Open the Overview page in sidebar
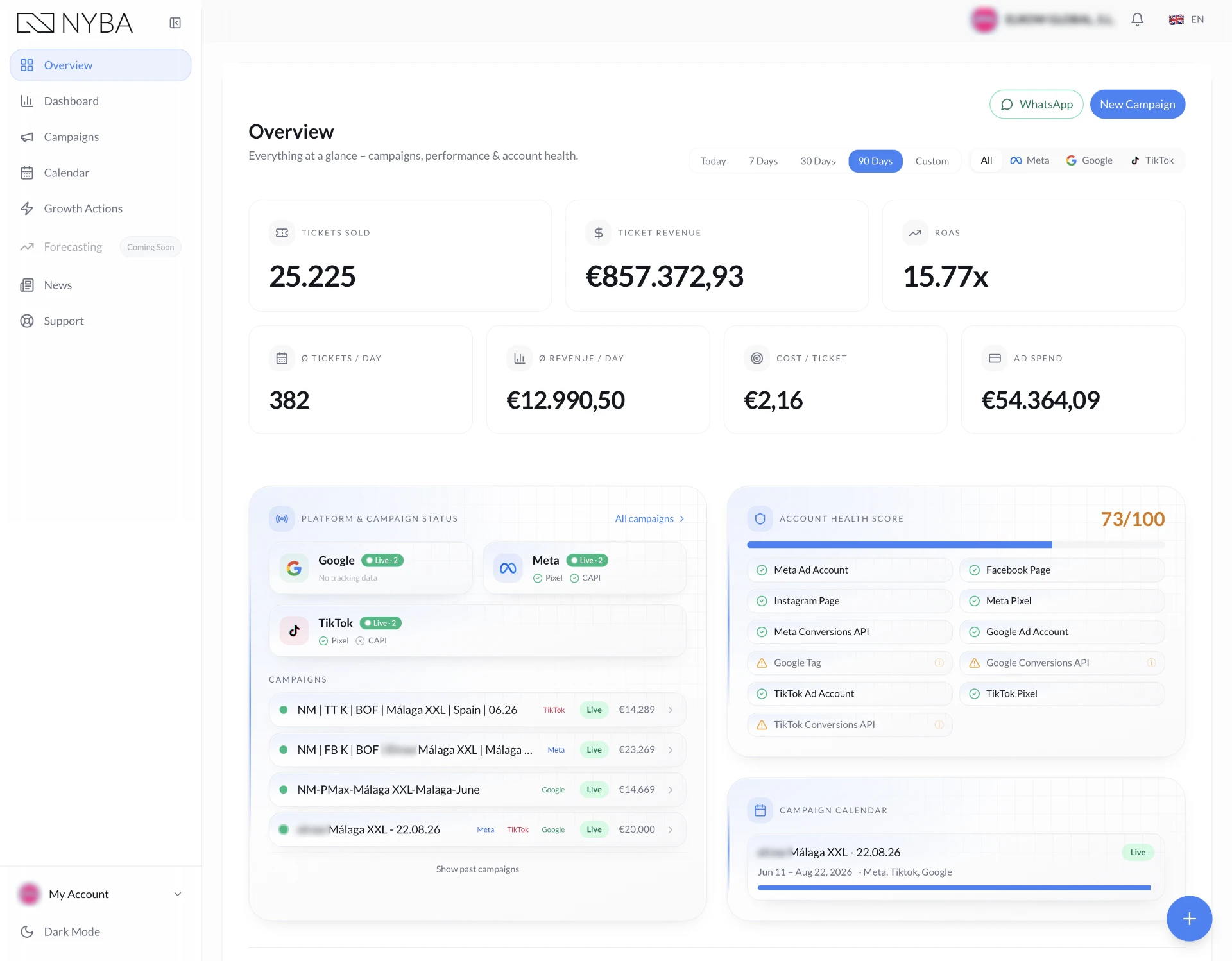This screenshot has height=961, width=1232. (x=101, y=65)
